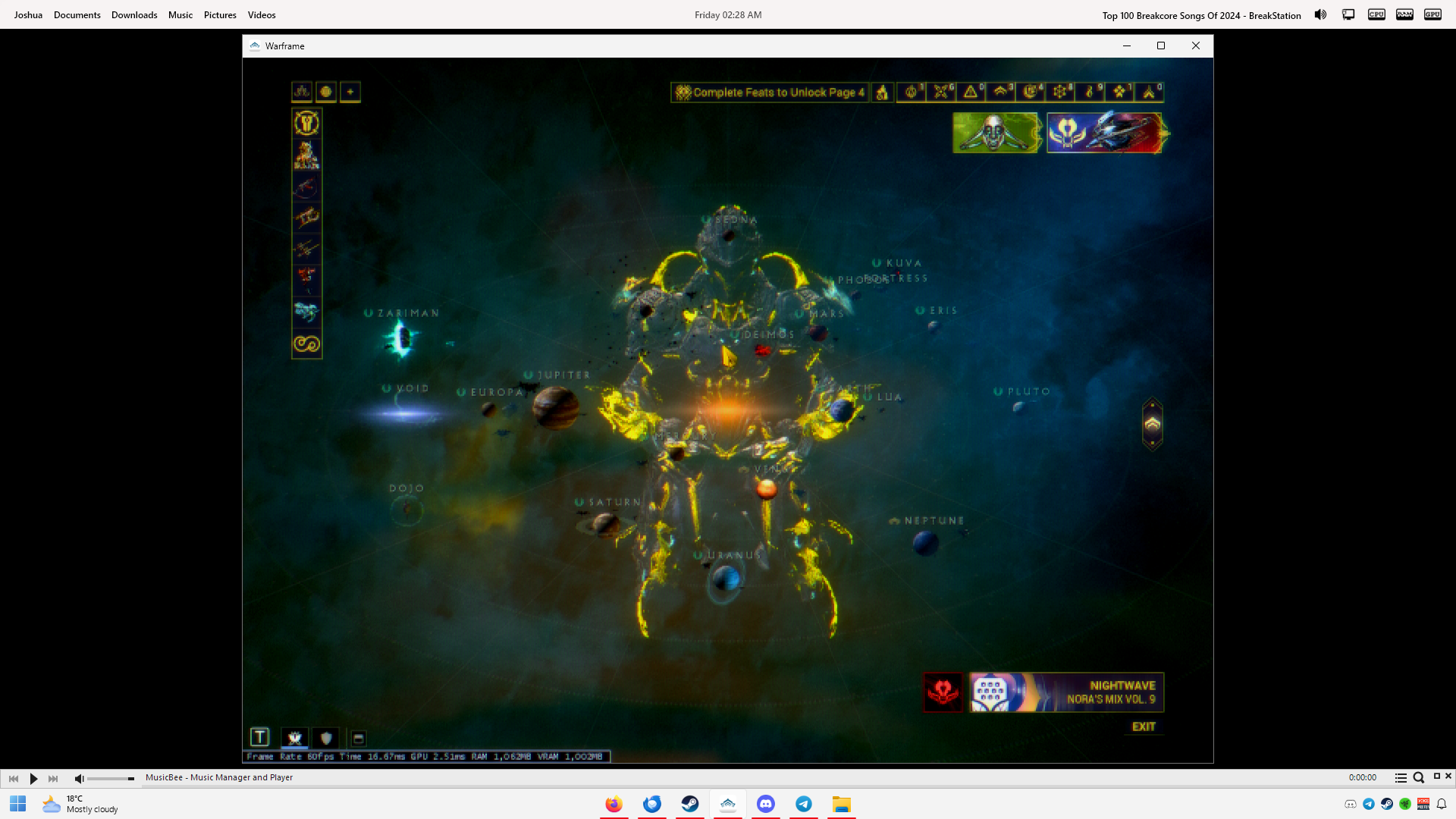
Task: Select the Kuva Fortress node label
Action: (901, 271)
